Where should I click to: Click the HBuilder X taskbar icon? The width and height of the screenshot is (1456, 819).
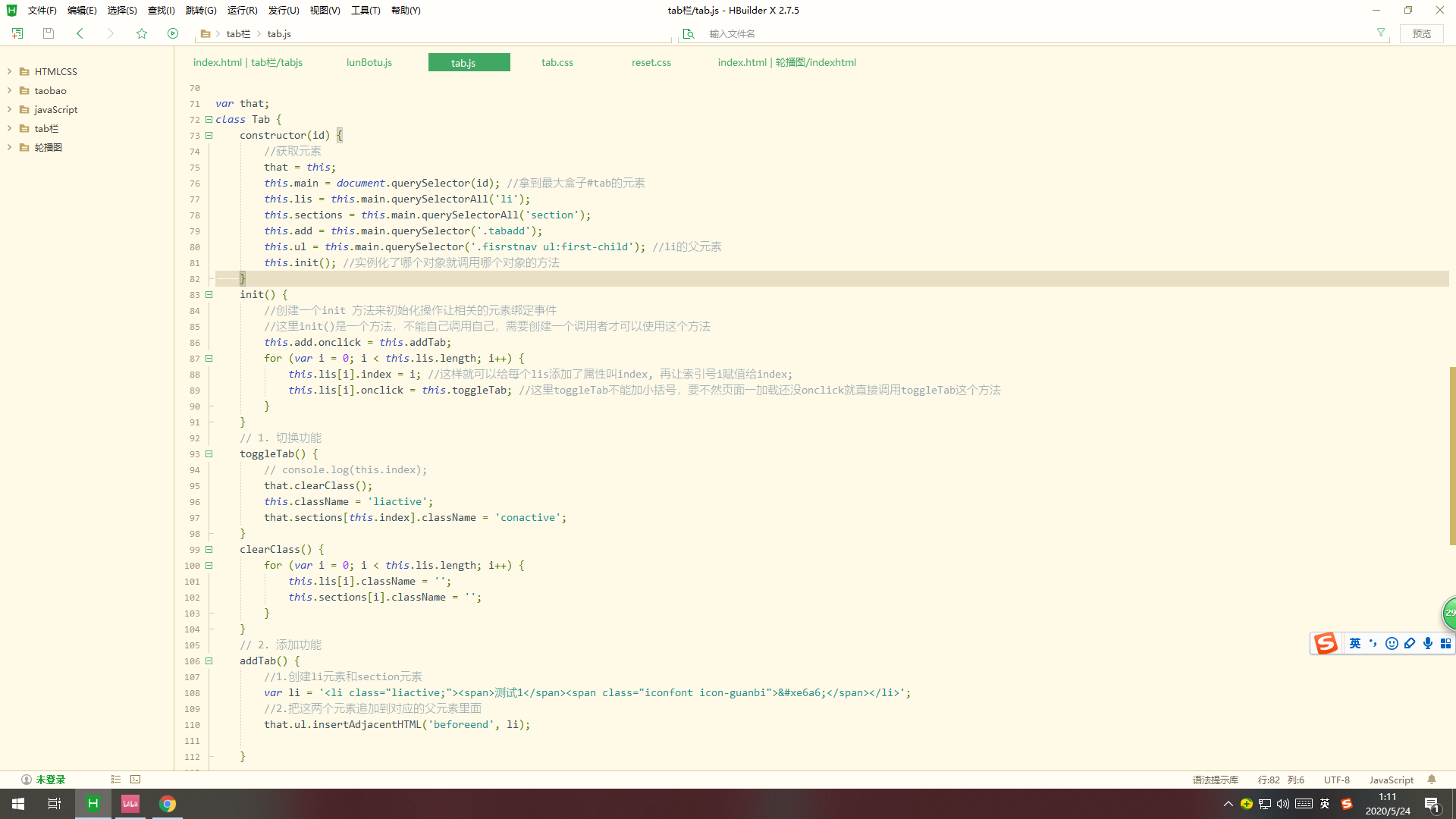[x=93, y=804]
